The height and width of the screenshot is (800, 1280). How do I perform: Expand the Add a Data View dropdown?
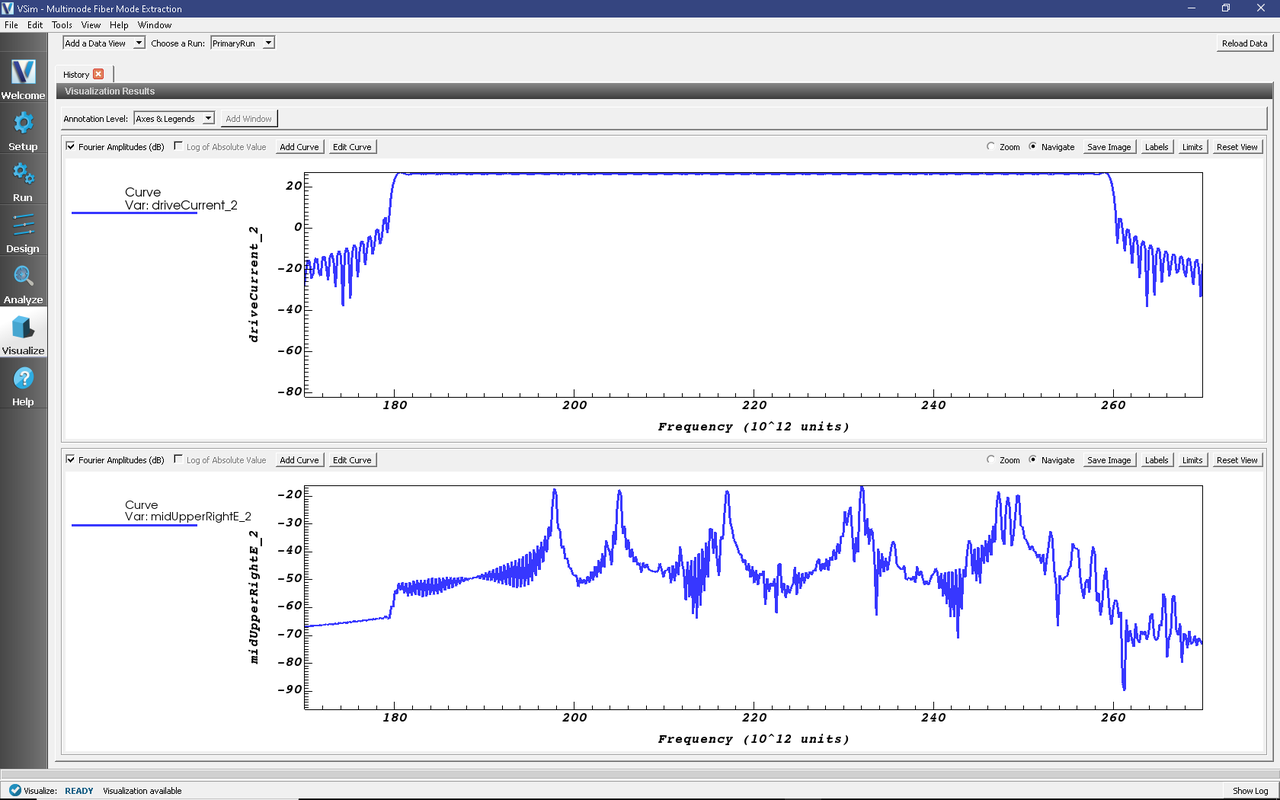(104, 43)
